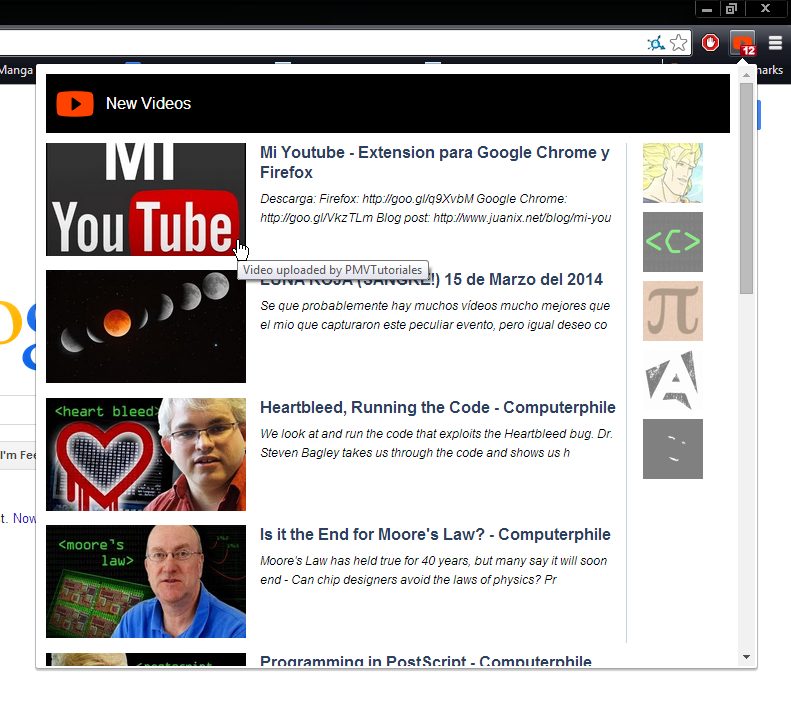The height and width of the screenshot is (716, 791).
Task: Open the green code brackets channel avatar
Action: pyautogui.click(x=672, y=242)
